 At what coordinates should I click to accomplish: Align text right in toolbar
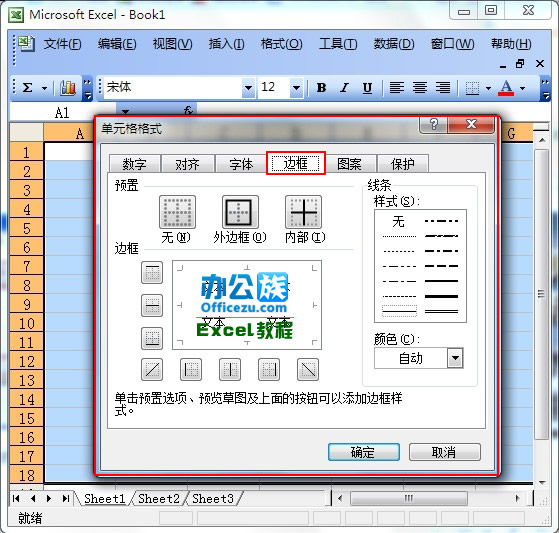[443, 87]
